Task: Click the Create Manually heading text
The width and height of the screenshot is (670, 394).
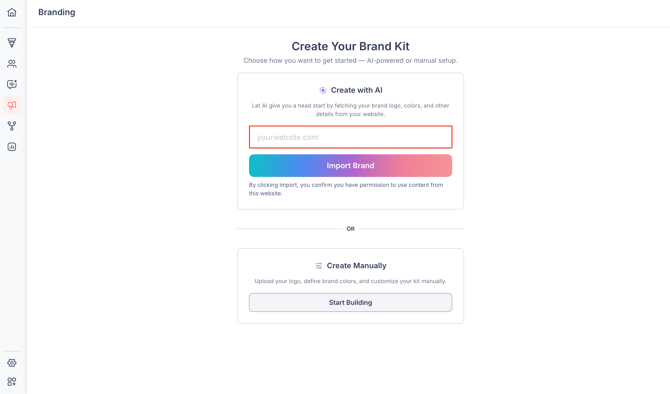Action: pos(356,266)
